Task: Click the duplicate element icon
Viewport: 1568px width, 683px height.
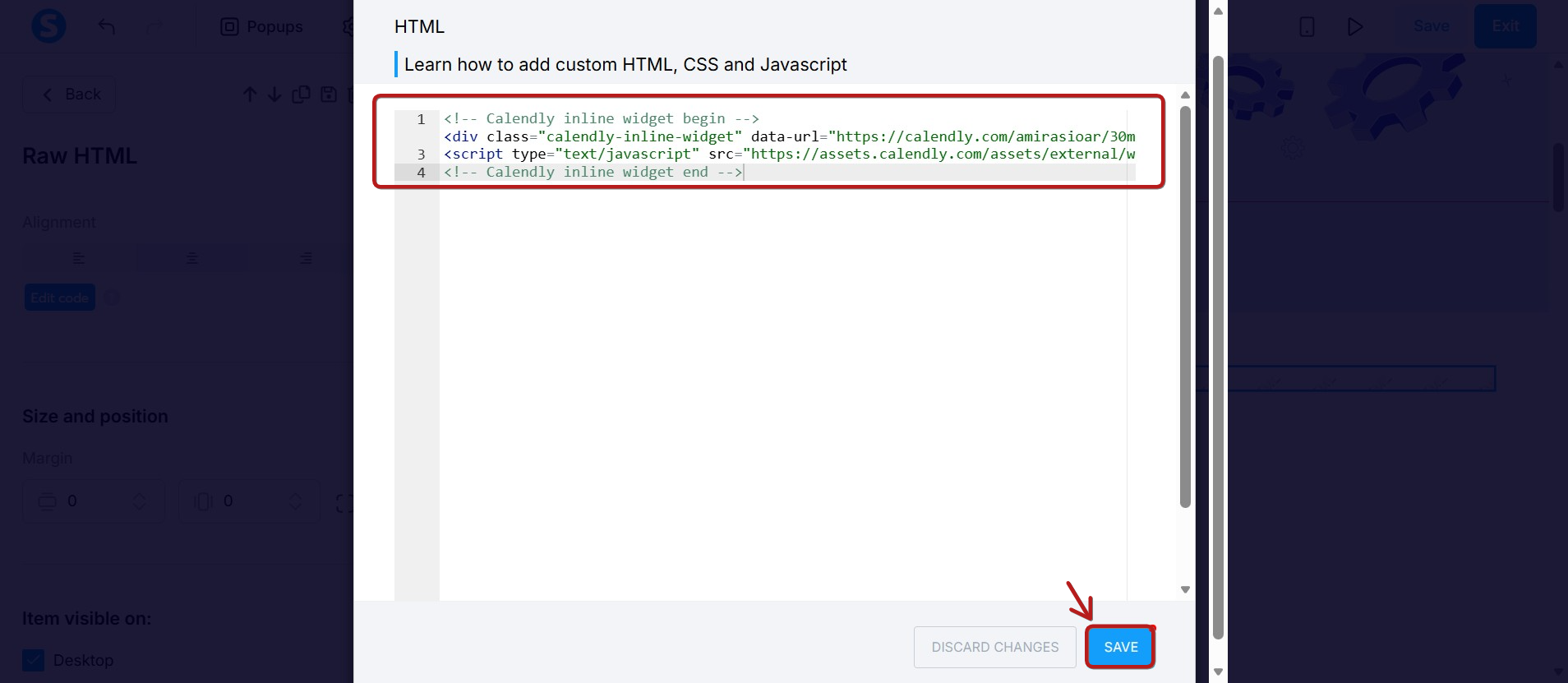Action: pos(301,95)
